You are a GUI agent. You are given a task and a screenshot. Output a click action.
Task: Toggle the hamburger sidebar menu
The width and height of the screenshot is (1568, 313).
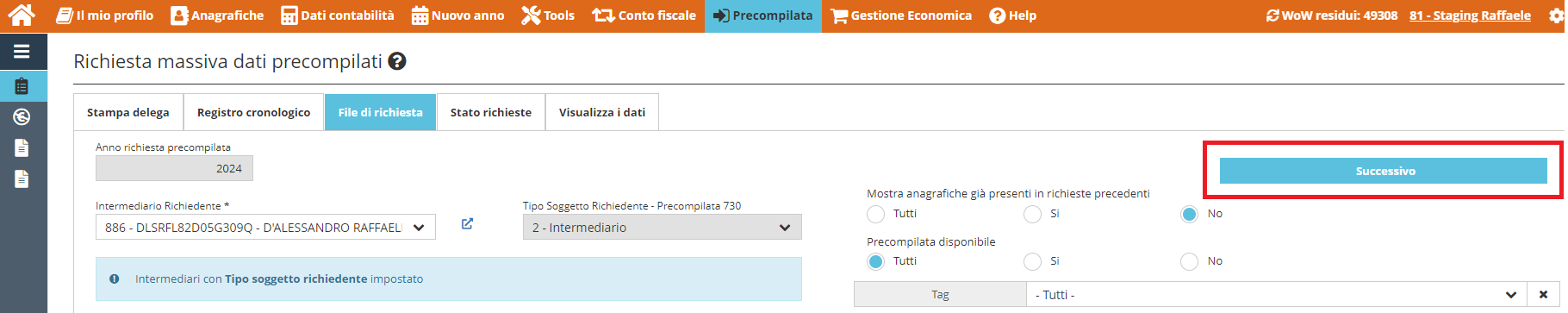coord(22,52)
